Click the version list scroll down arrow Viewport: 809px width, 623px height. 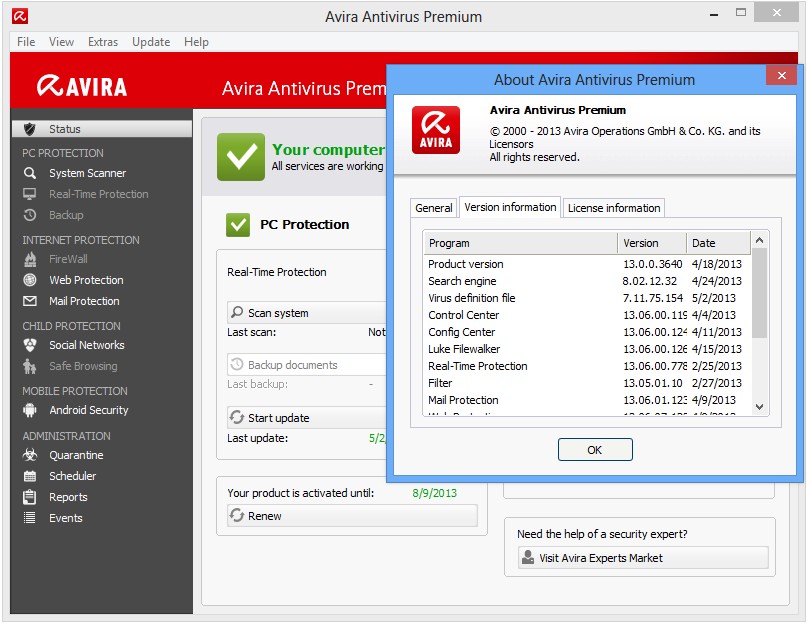pos(759,407)
